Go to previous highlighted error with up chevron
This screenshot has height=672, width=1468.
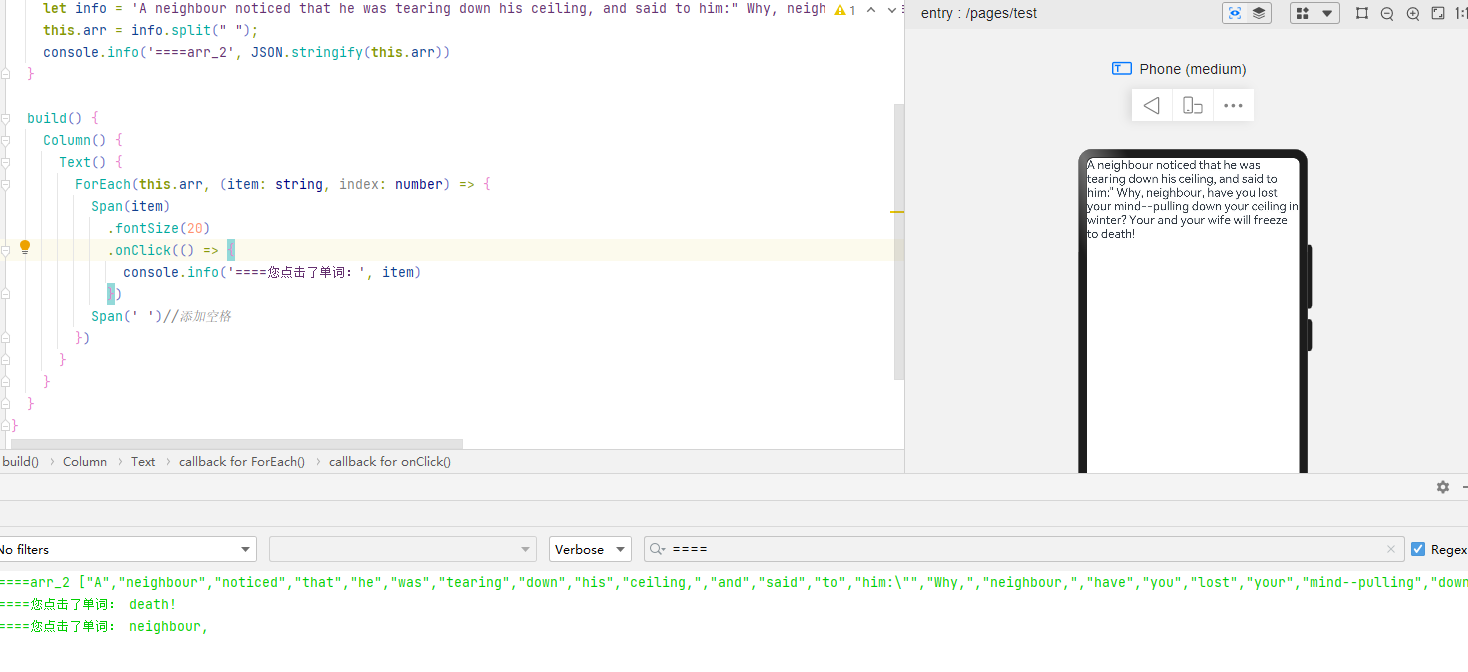(x=871, y=9)
